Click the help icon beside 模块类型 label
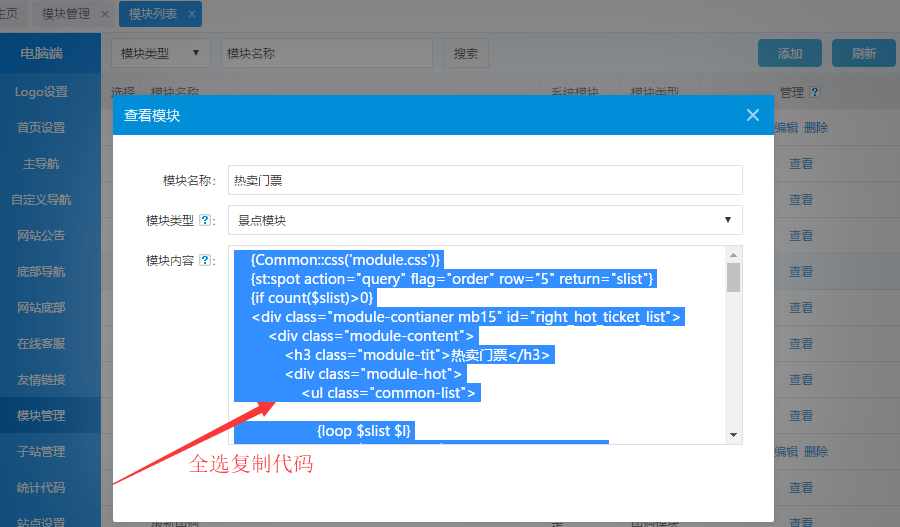Image resolution: width=900 pixels, height=527 pixels. (205, 220)
